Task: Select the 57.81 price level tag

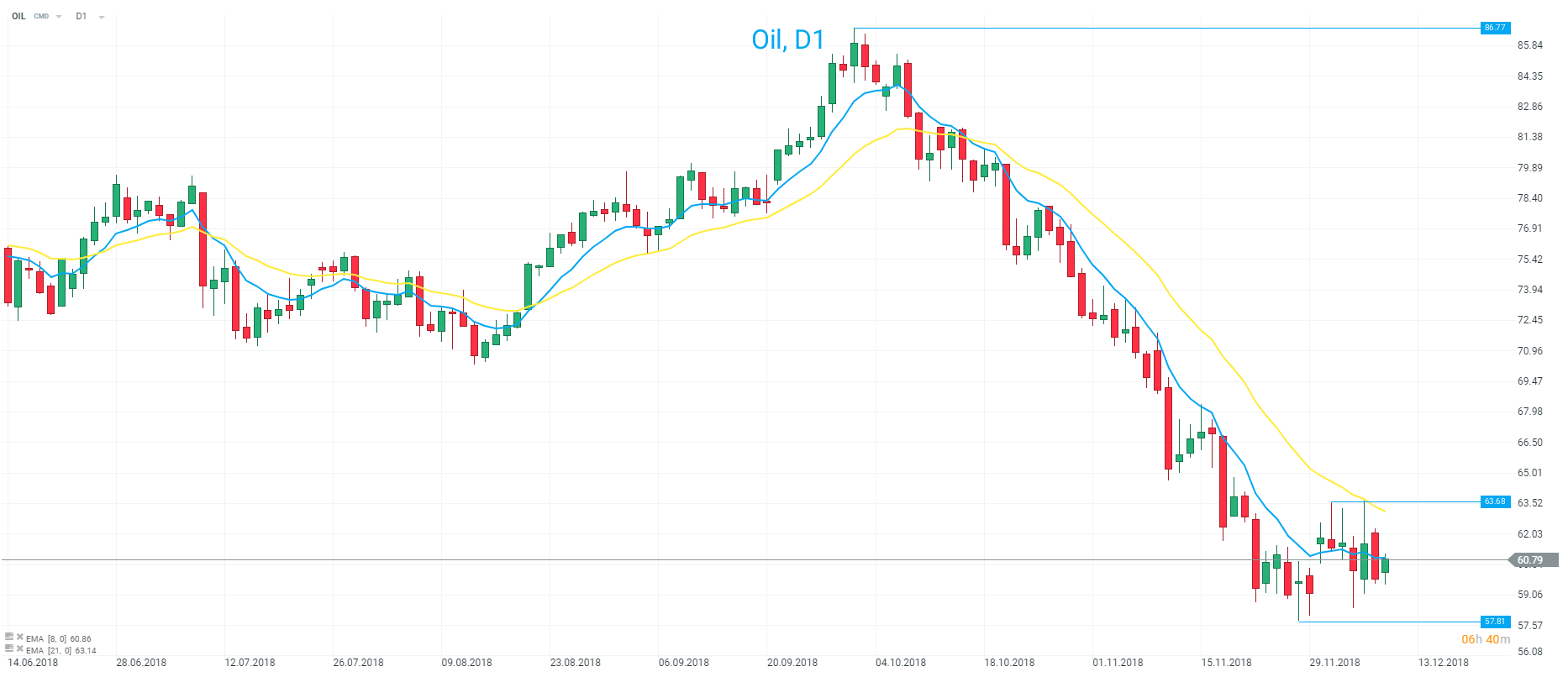Action: click(x=1495, y=622)
